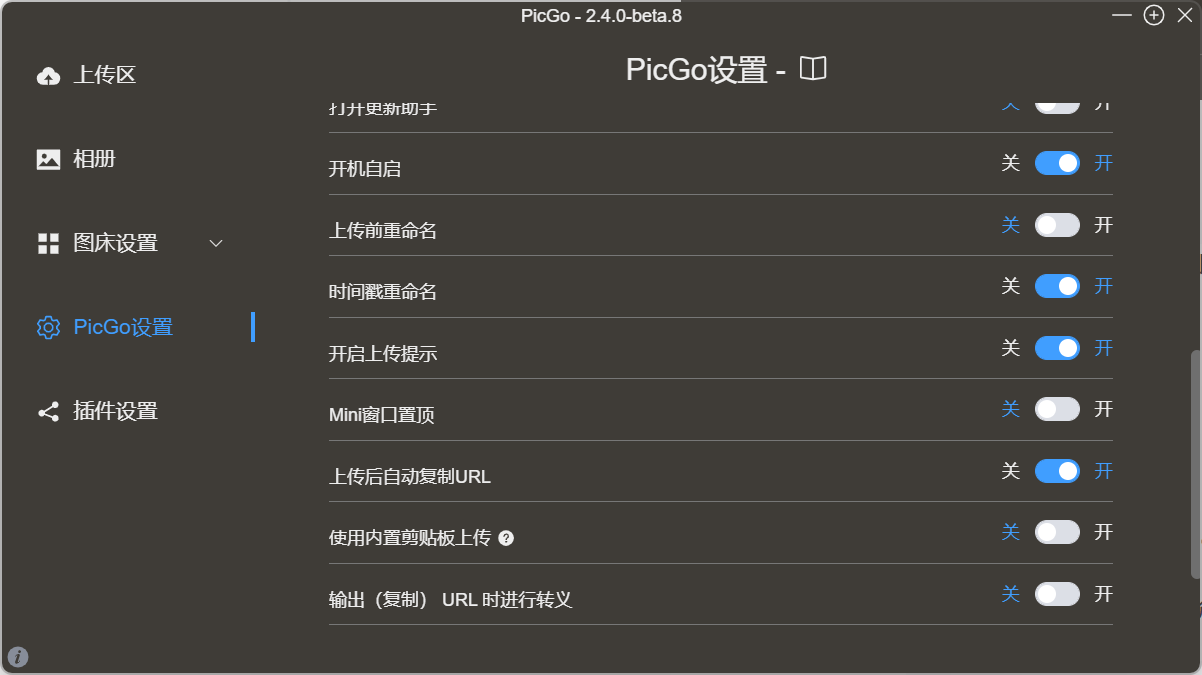Go to 相册 in sidebar
The height and width of the screenshot is (675, 1202).
(x=94, y=159)
